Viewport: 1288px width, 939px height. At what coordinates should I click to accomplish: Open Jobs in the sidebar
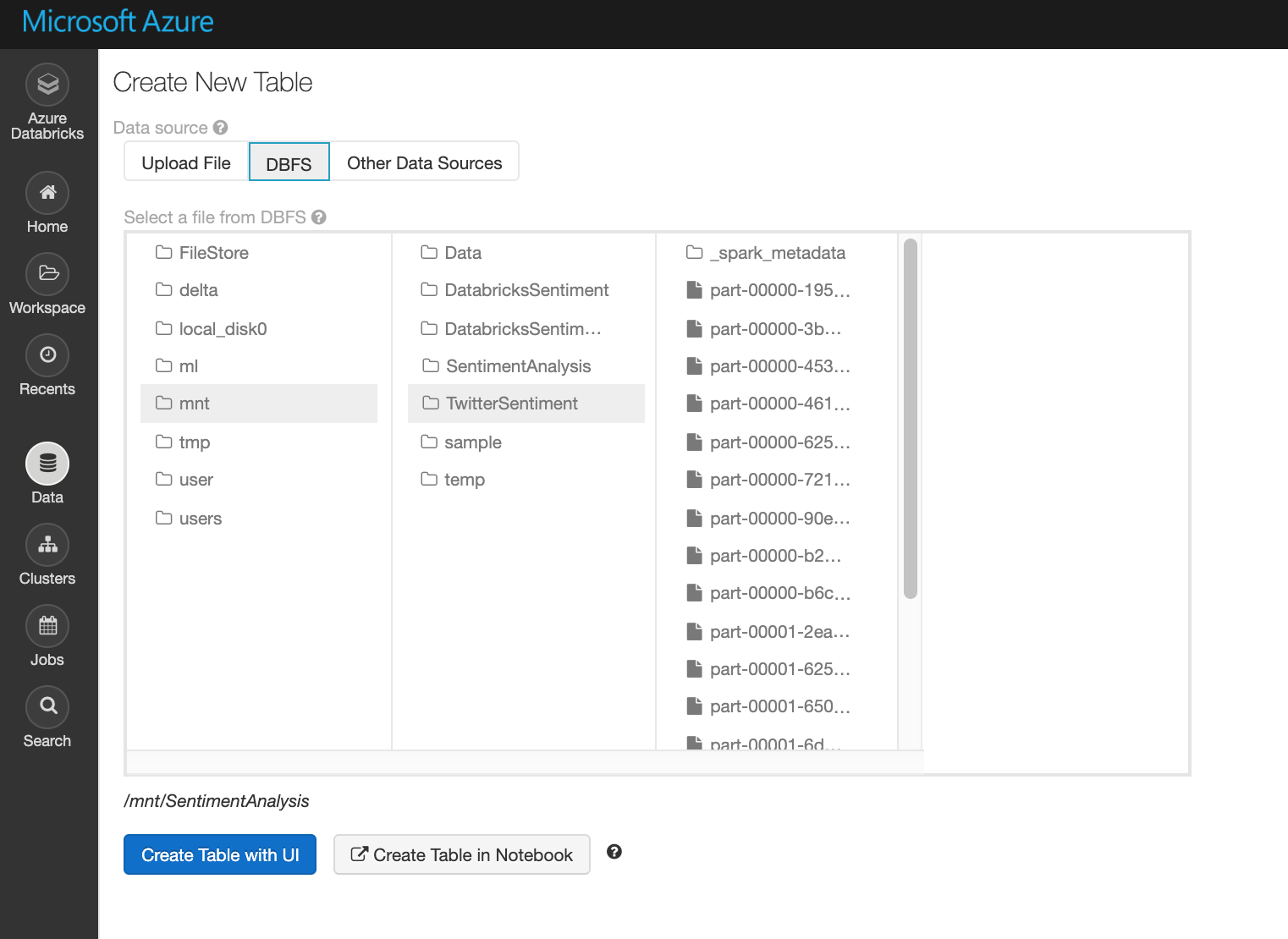47,638
